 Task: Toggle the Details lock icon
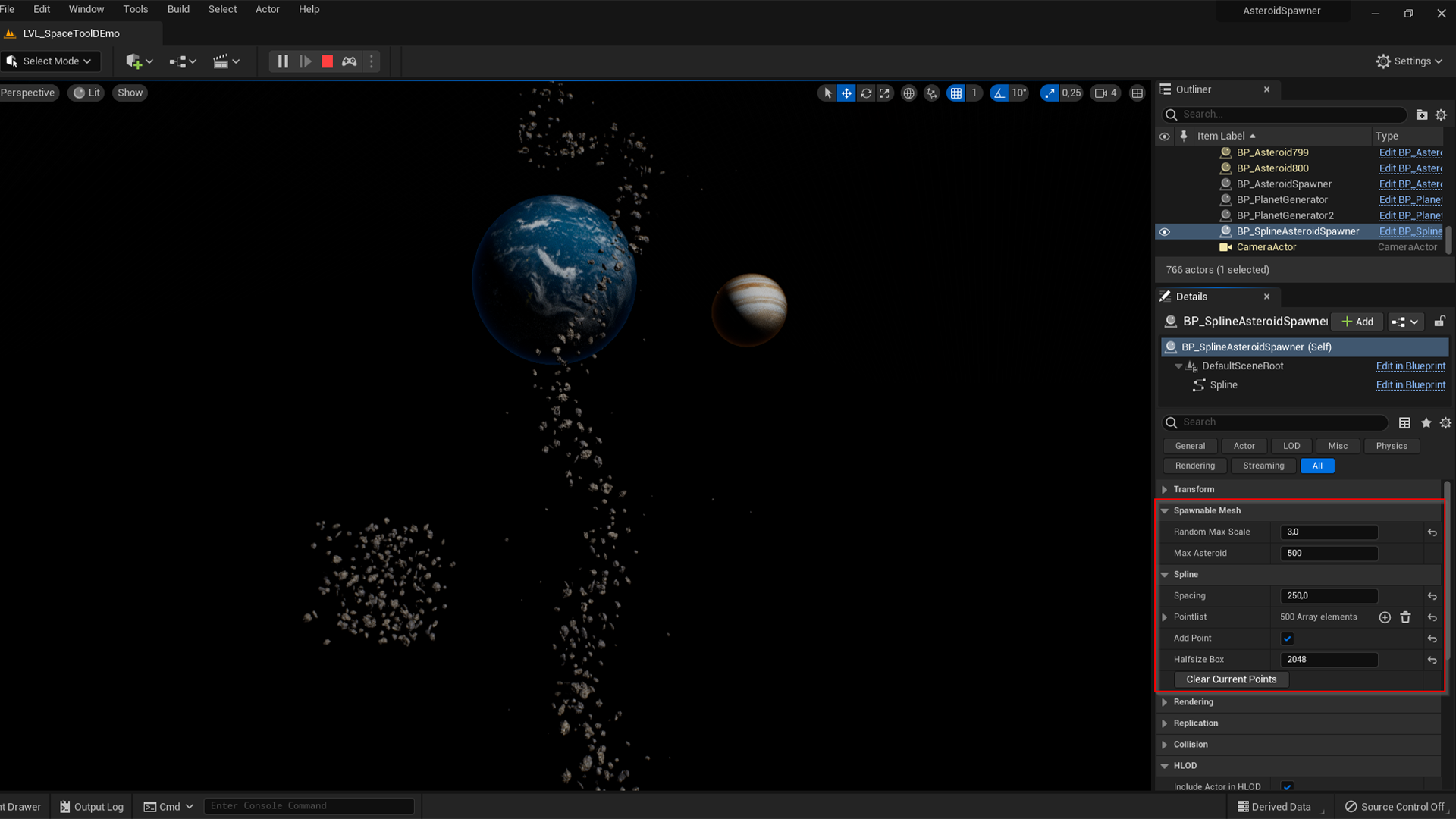point(1439,322)
